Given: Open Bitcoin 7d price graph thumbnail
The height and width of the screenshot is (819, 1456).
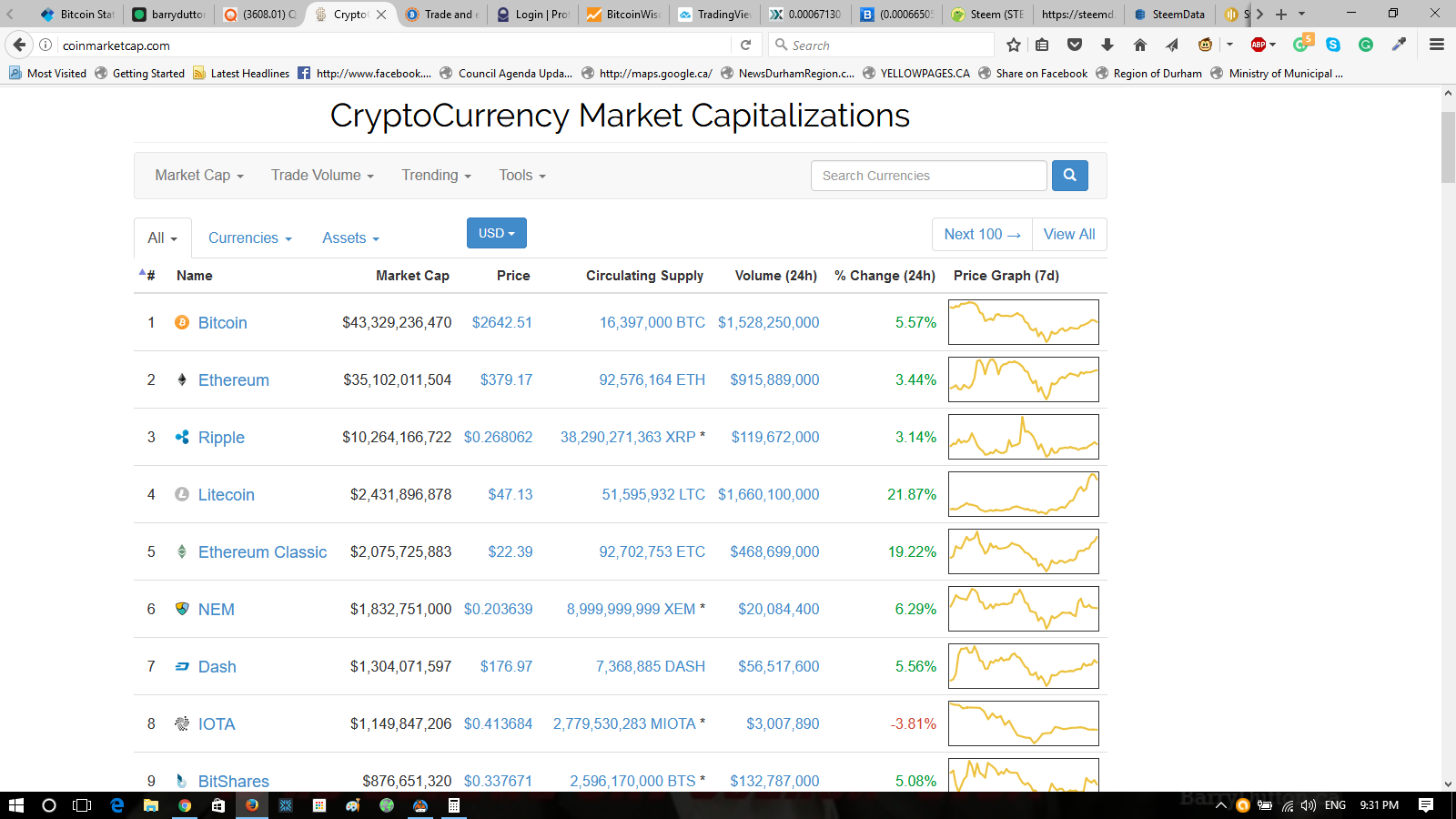Looking at the screenshot, I should 1024,322.
